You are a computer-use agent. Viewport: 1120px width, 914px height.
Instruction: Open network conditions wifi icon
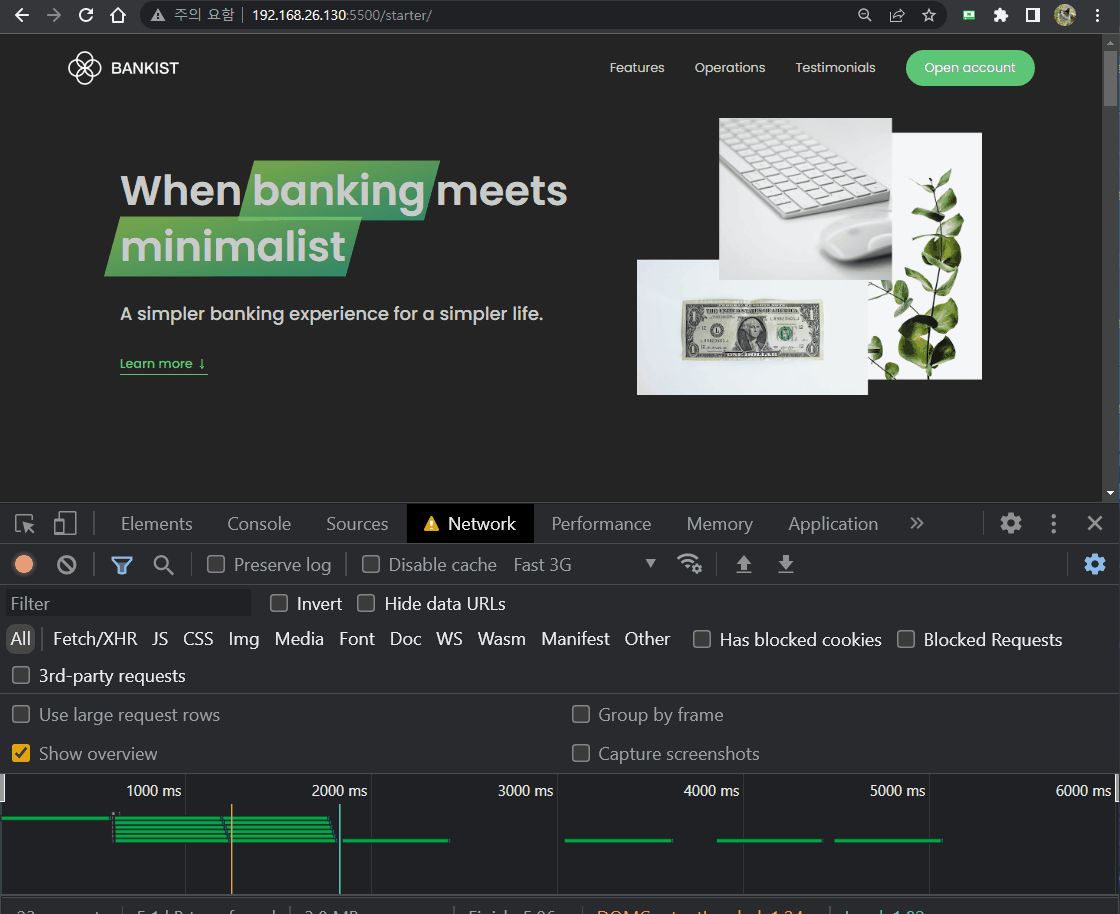[x=689, y=563]
